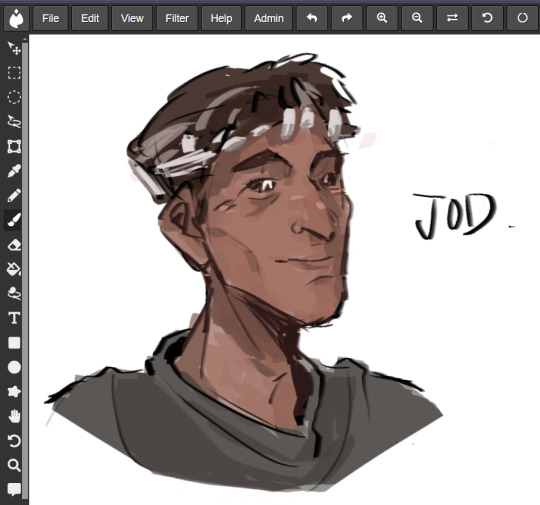Open the View menu

point(132,18)
